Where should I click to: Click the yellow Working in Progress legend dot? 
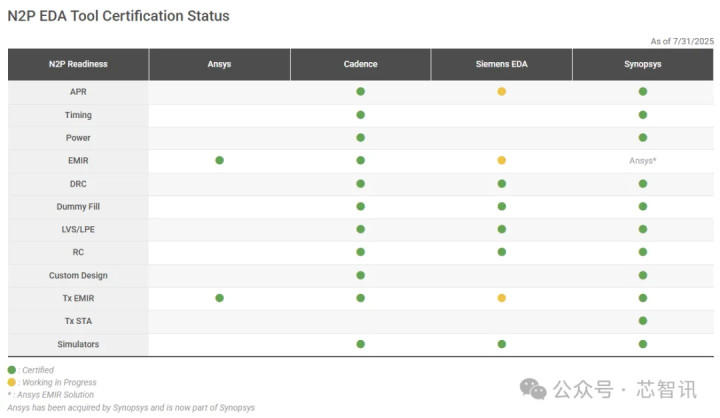click(x=11, y=382)
